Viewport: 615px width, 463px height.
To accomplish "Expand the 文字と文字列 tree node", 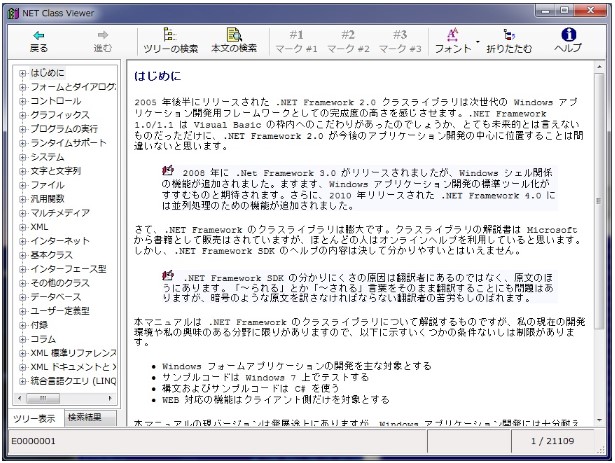I will (x=23, y=171).
